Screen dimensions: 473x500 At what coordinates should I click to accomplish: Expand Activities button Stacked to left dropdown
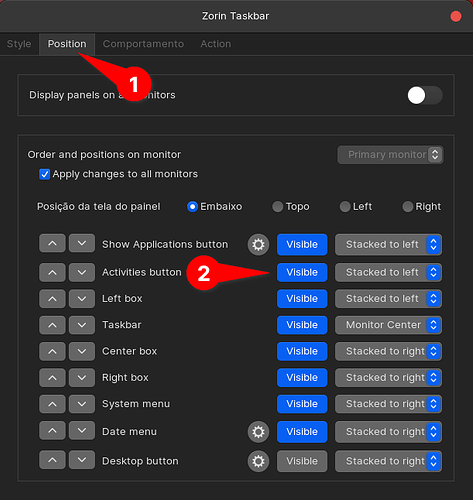(x=388, y=272)
